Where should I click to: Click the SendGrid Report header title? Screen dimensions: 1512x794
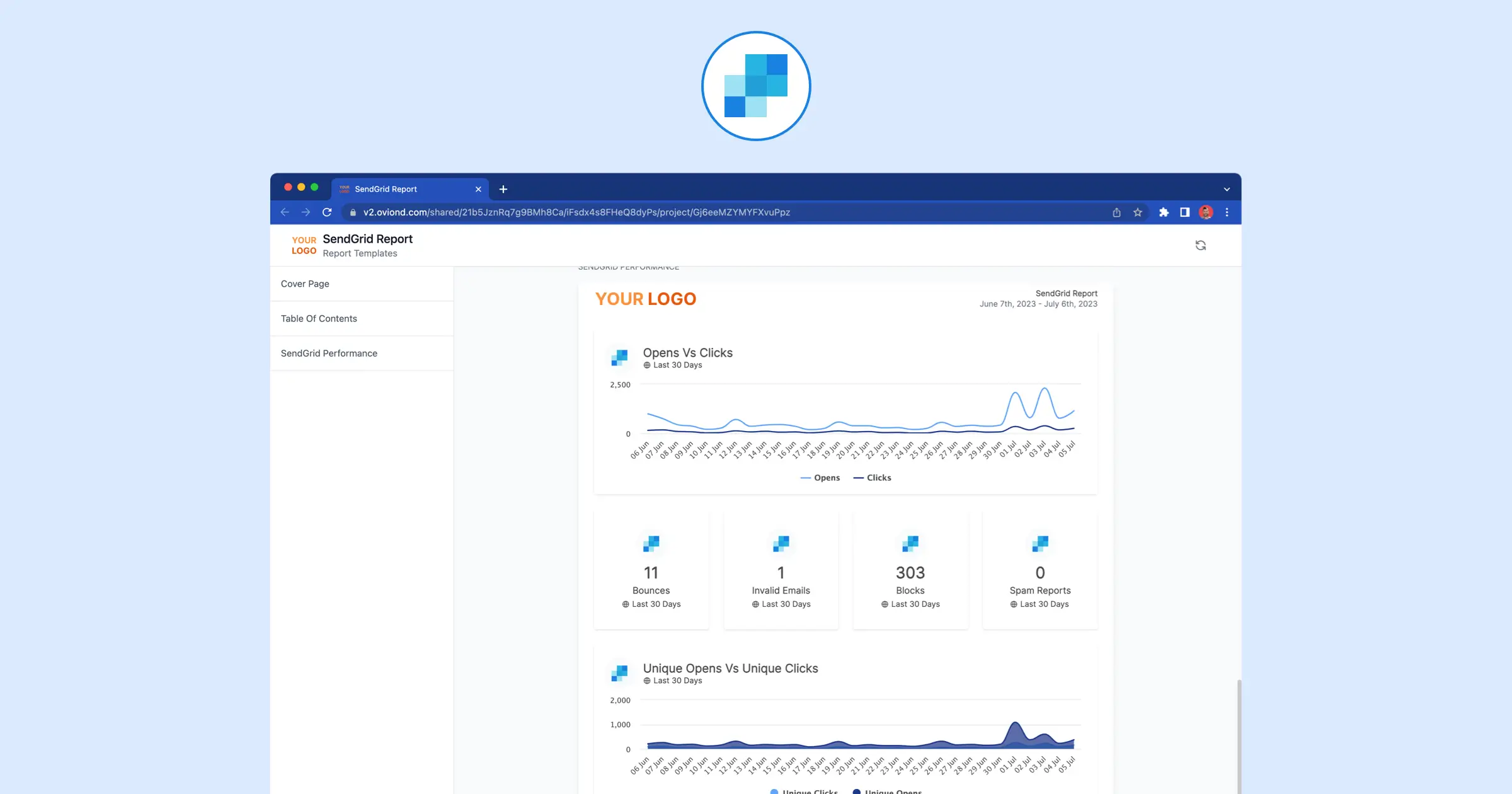pos(367,239)
